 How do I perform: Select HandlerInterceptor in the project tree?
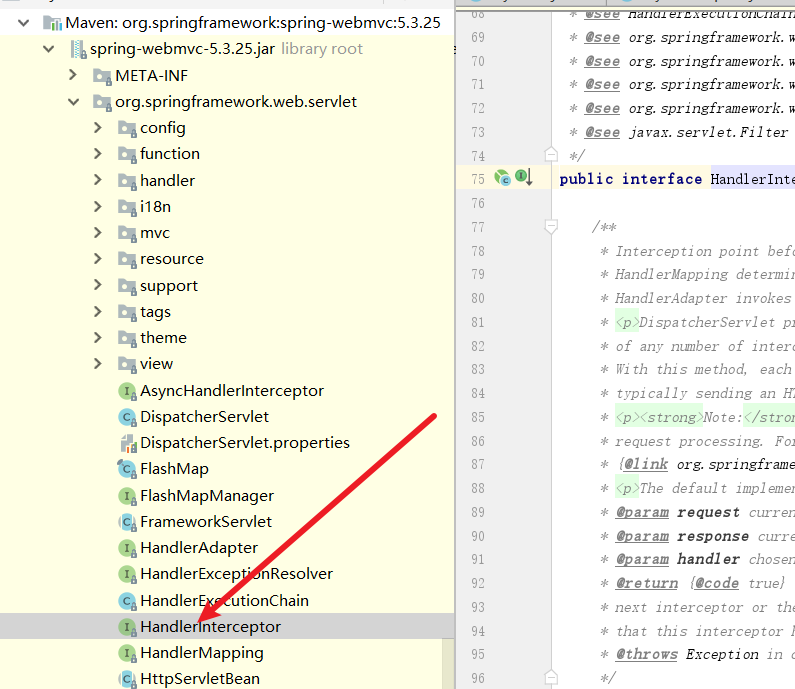pyautogui.click(x=210, y=627)
